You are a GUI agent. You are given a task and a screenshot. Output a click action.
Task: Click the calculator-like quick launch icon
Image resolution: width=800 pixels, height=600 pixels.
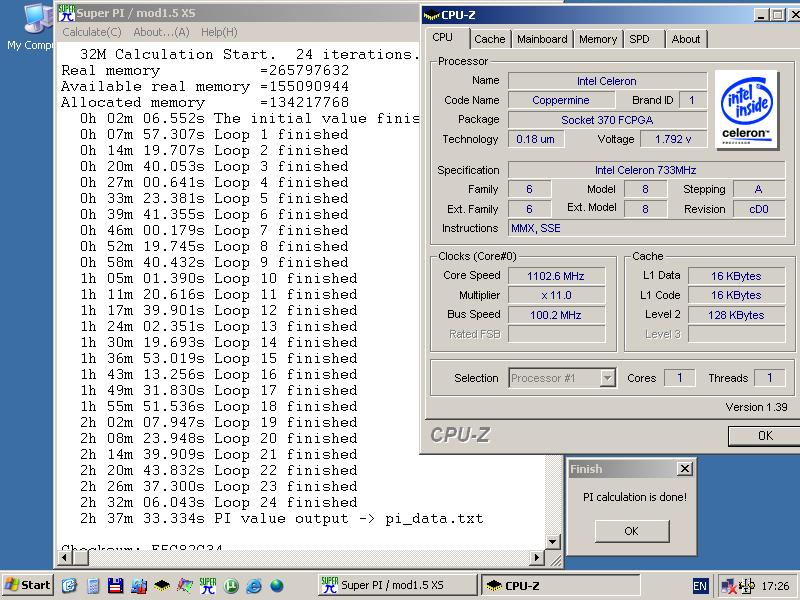[x=93, y=586]
